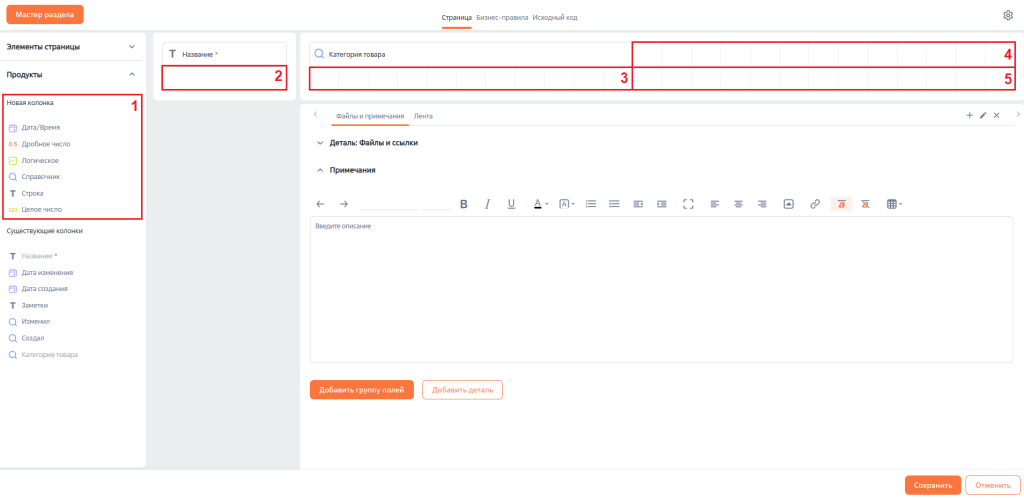Insert a link using the chain icon

815,204
